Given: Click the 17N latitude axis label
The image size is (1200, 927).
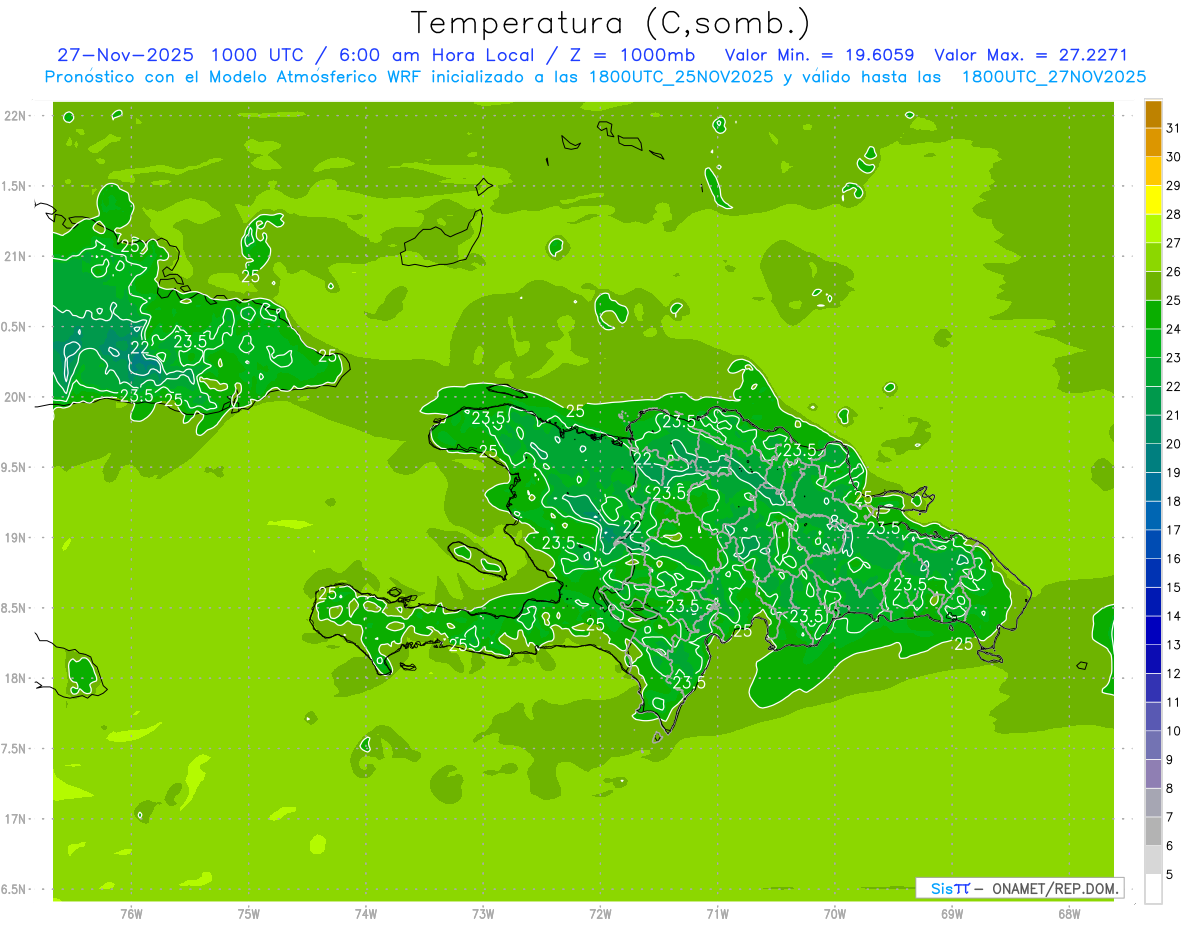Looking at the screenshot, I should 17,819.
